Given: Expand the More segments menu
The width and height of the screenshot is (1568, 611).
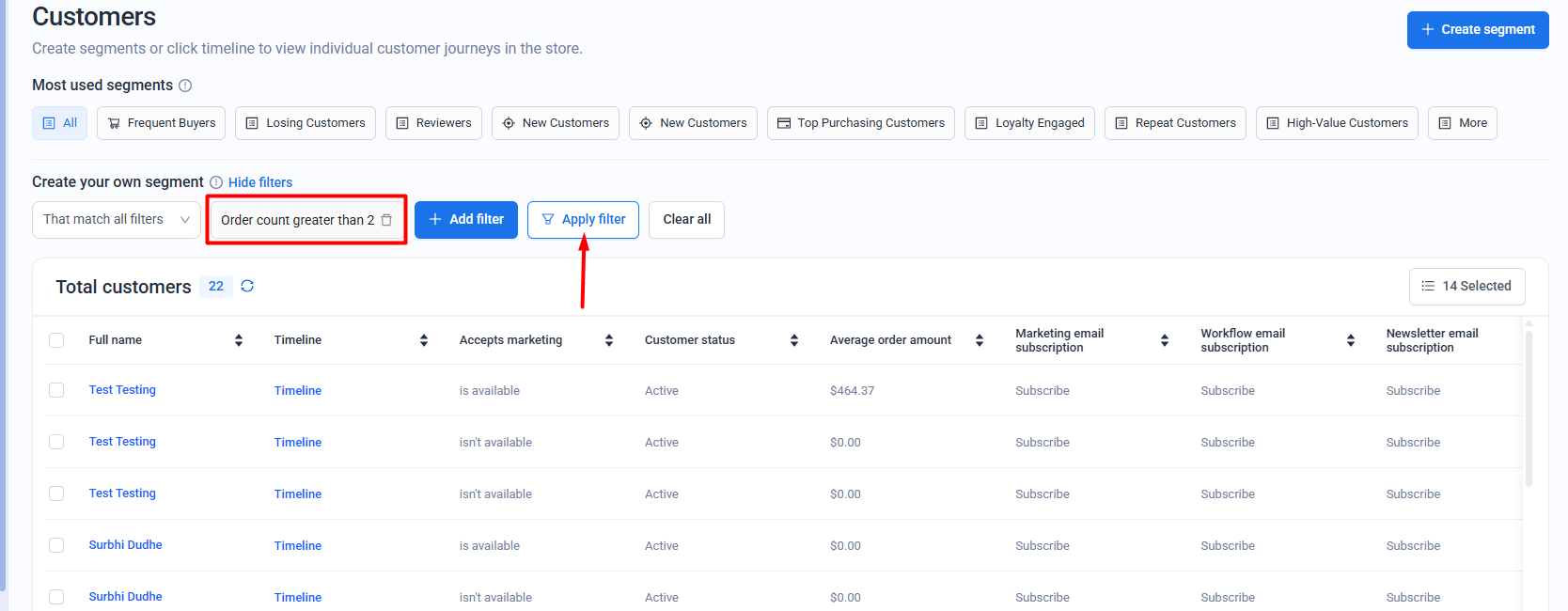Looking at the screenshot, I should click(1462, 123).
